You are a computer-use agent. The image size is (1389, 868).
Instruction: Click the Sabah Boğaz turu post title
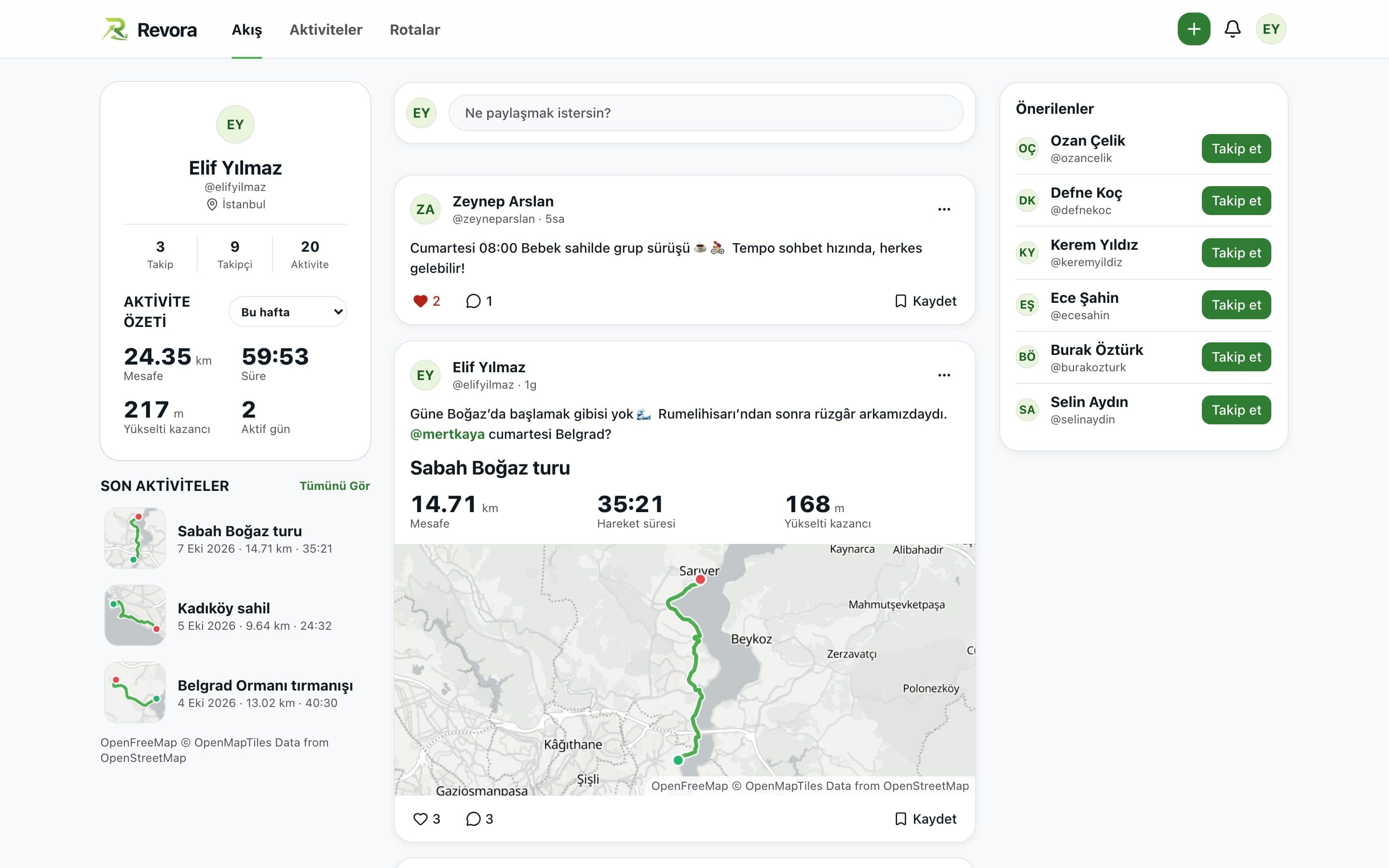coord(490,468)
